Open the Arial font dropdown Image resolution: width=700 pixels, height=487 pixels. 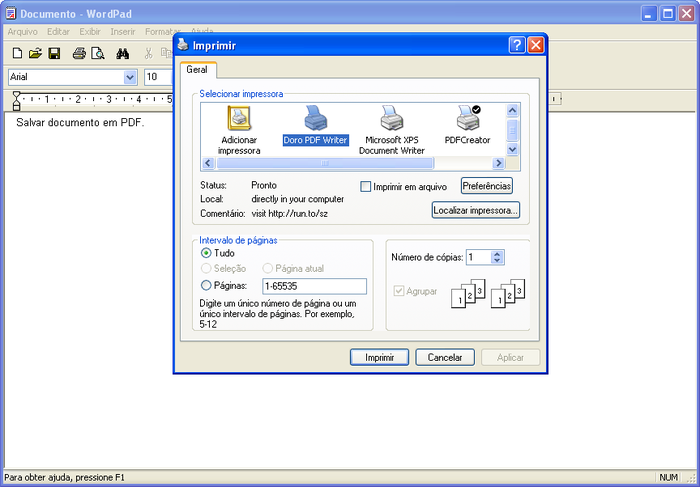click(130, 77)
